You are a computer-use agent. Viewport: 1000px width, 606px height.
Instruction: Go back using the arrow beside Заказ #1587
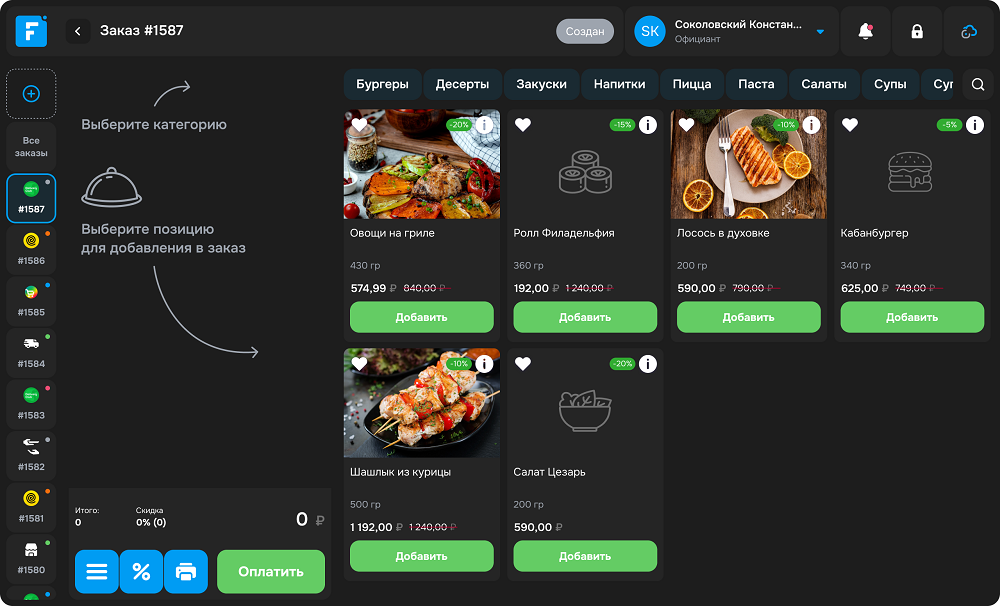pyautogui.click(x=78, y=31)
